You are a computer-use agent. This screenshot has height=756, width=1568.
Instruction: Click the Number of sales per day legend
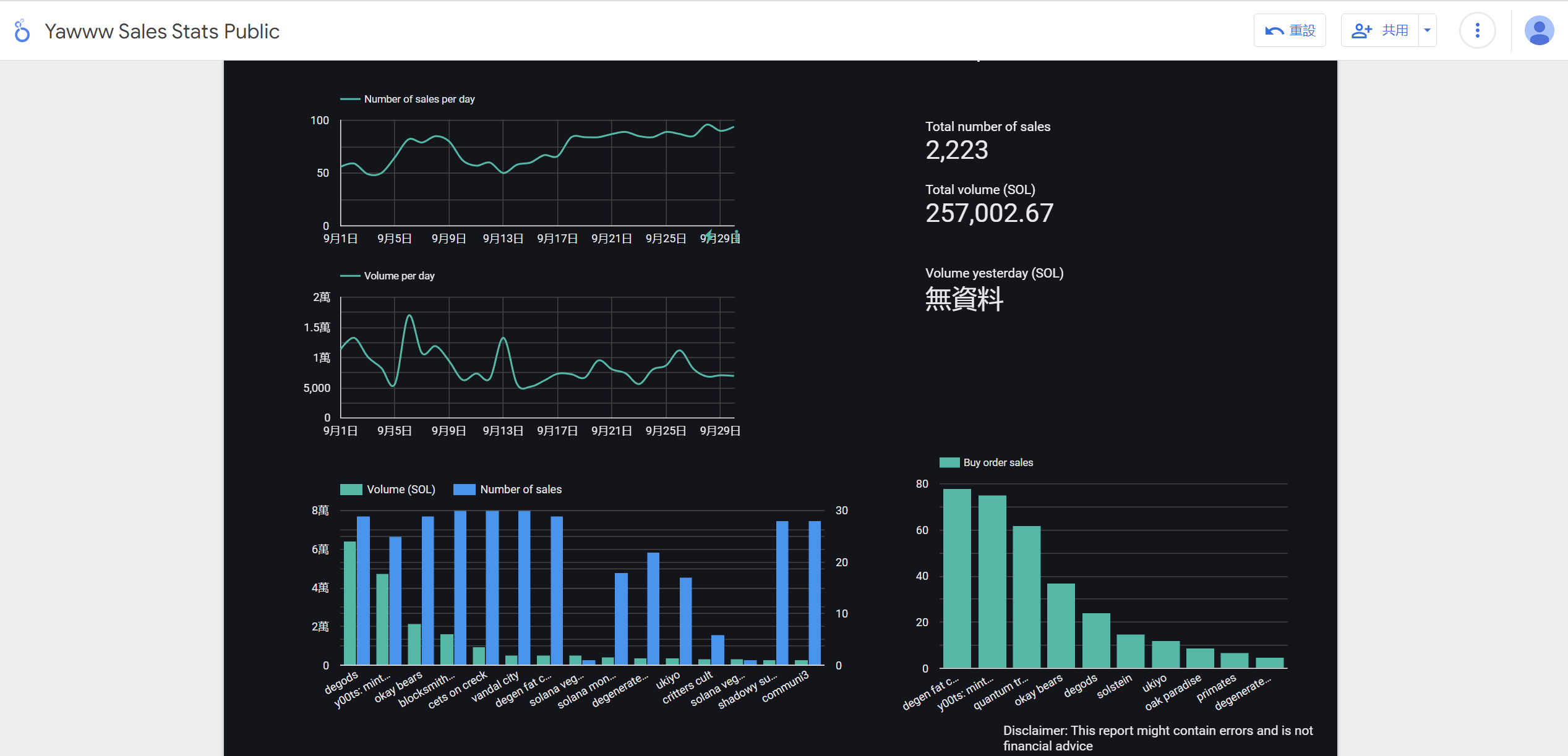point(408,99)
